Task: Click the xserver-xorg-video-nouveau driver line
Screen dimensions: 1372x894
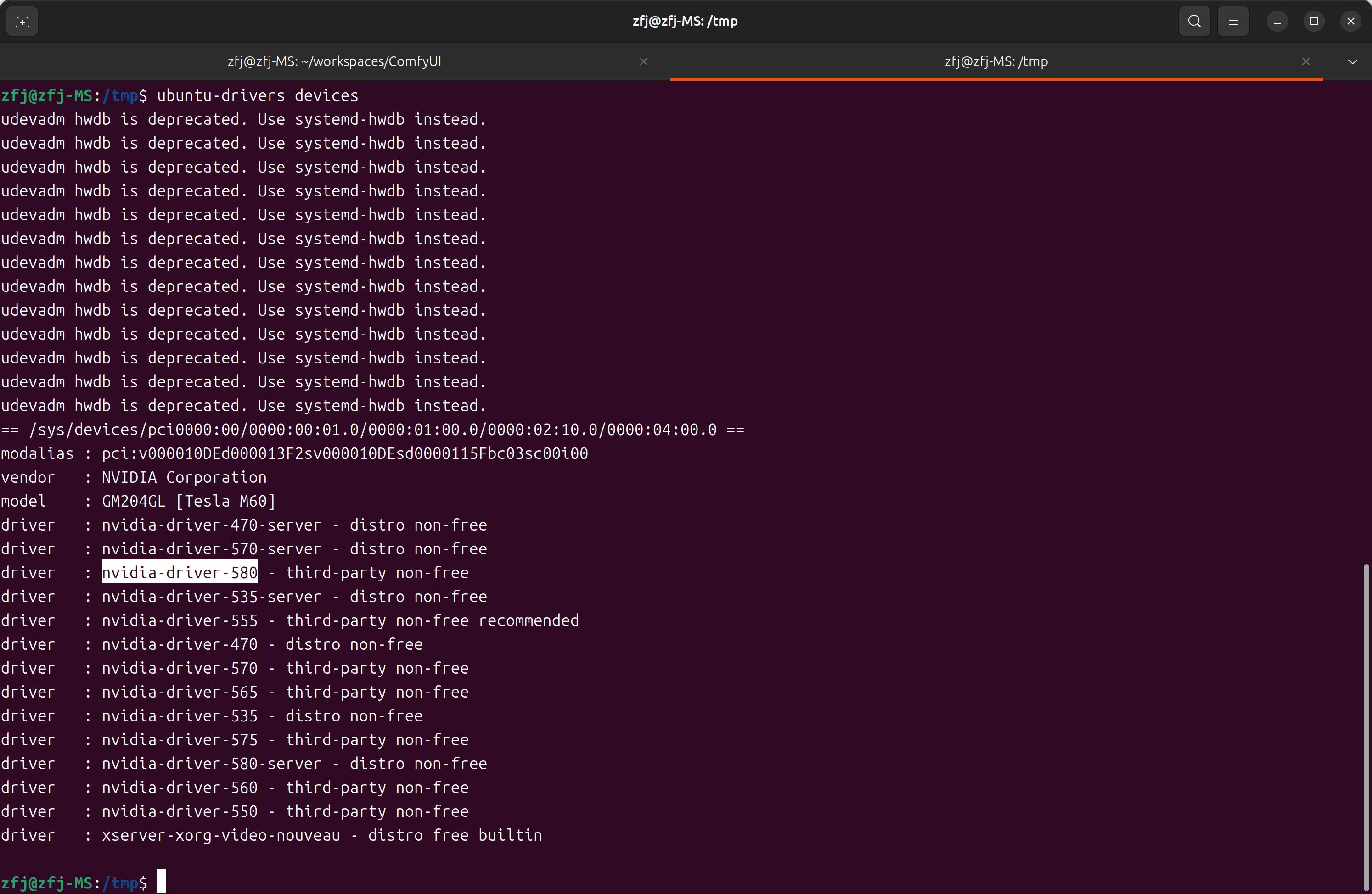Action: click(x=322, y=835)
